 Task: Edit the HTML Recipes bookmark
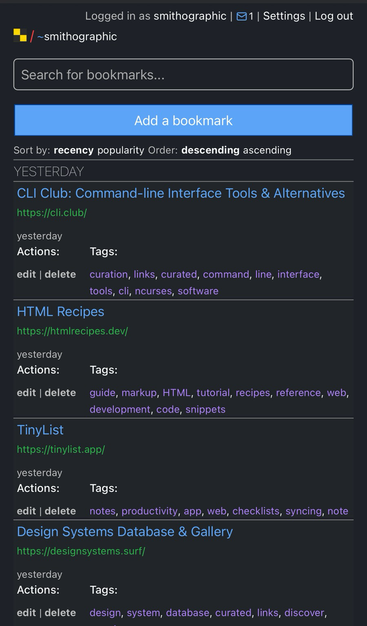[x=26, y=392]
